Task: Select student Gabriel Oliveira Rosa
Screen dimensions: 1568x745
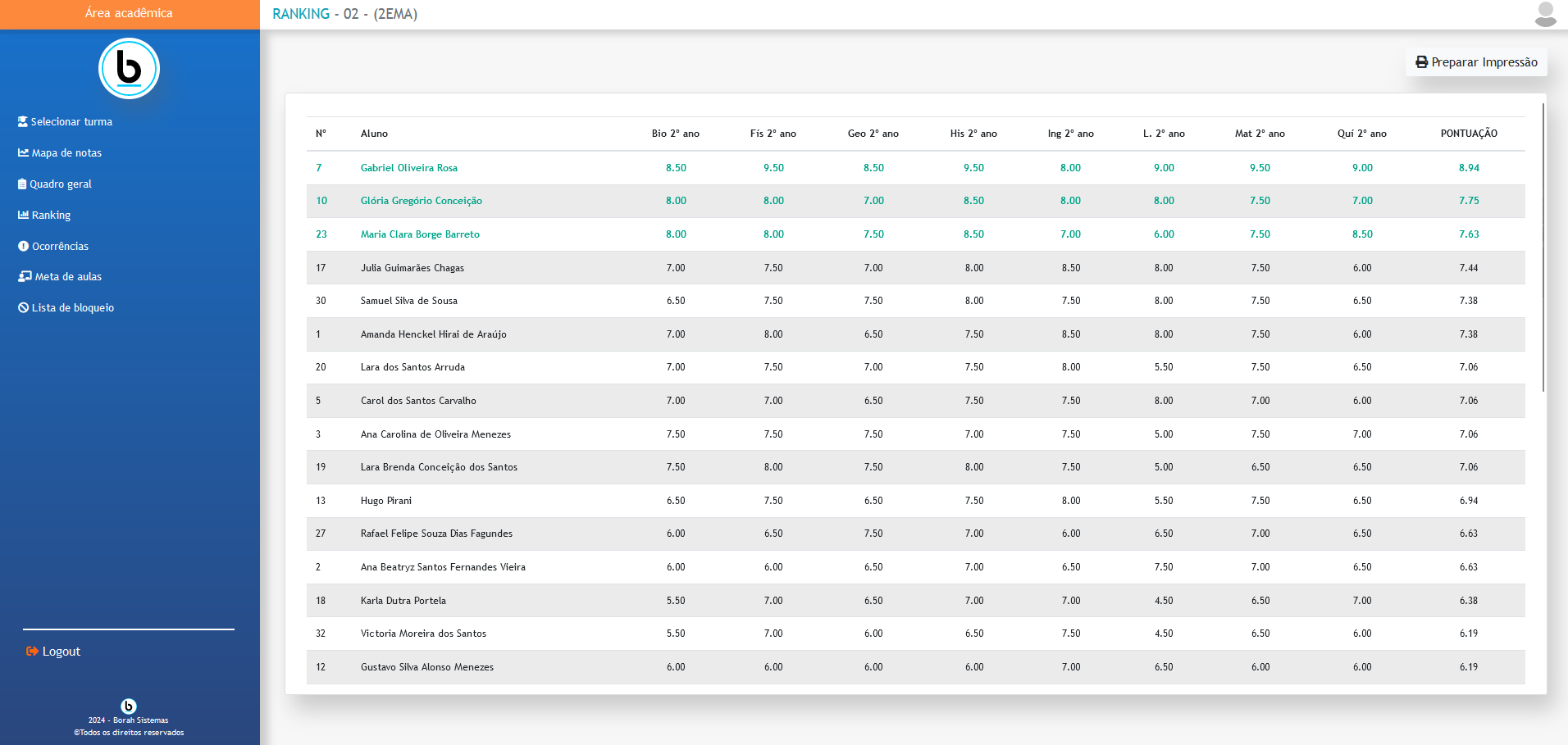Action: [409, 167]
